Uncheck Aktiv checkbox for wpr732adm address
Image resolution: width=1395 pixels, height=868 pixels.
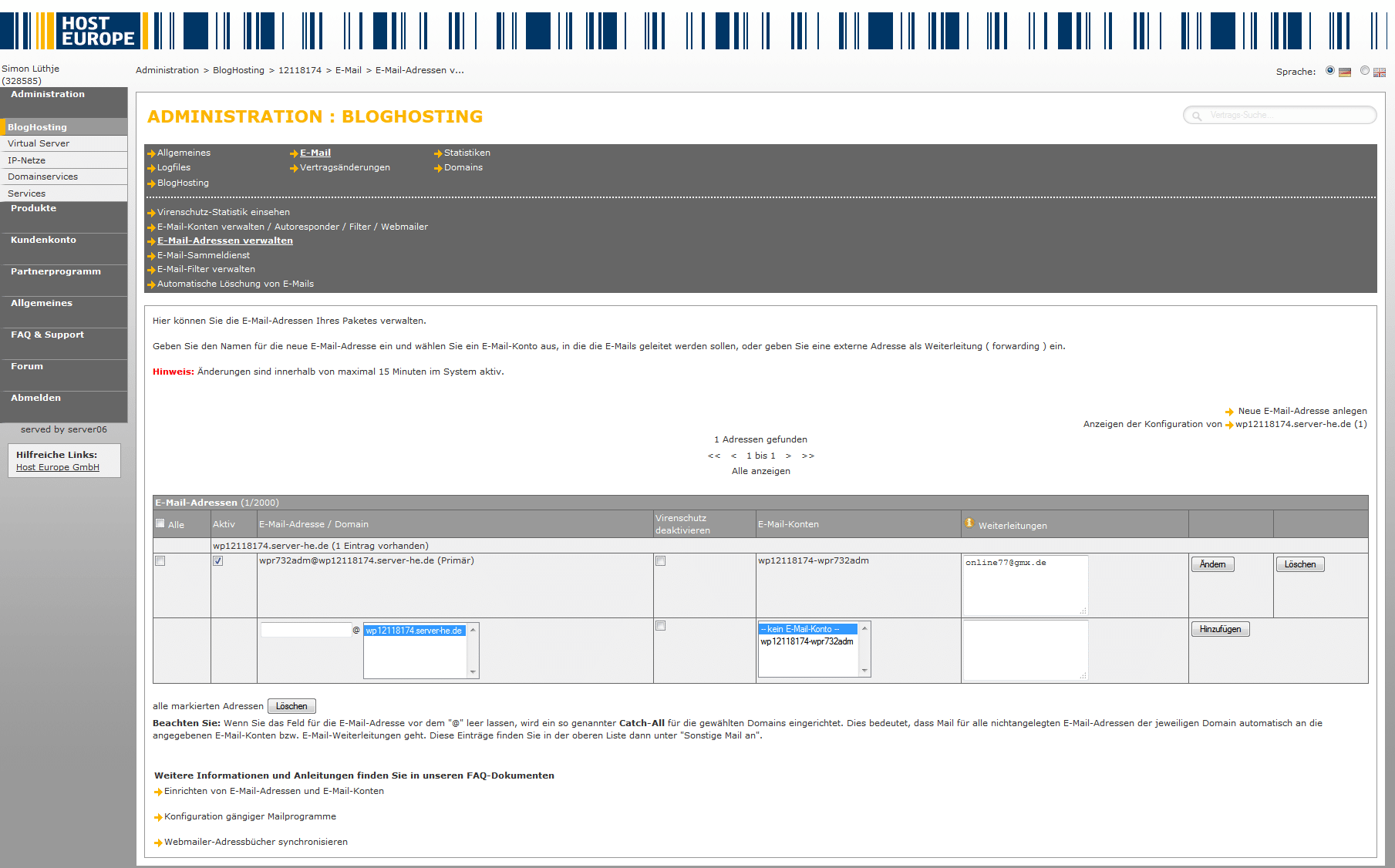point(218,561)
